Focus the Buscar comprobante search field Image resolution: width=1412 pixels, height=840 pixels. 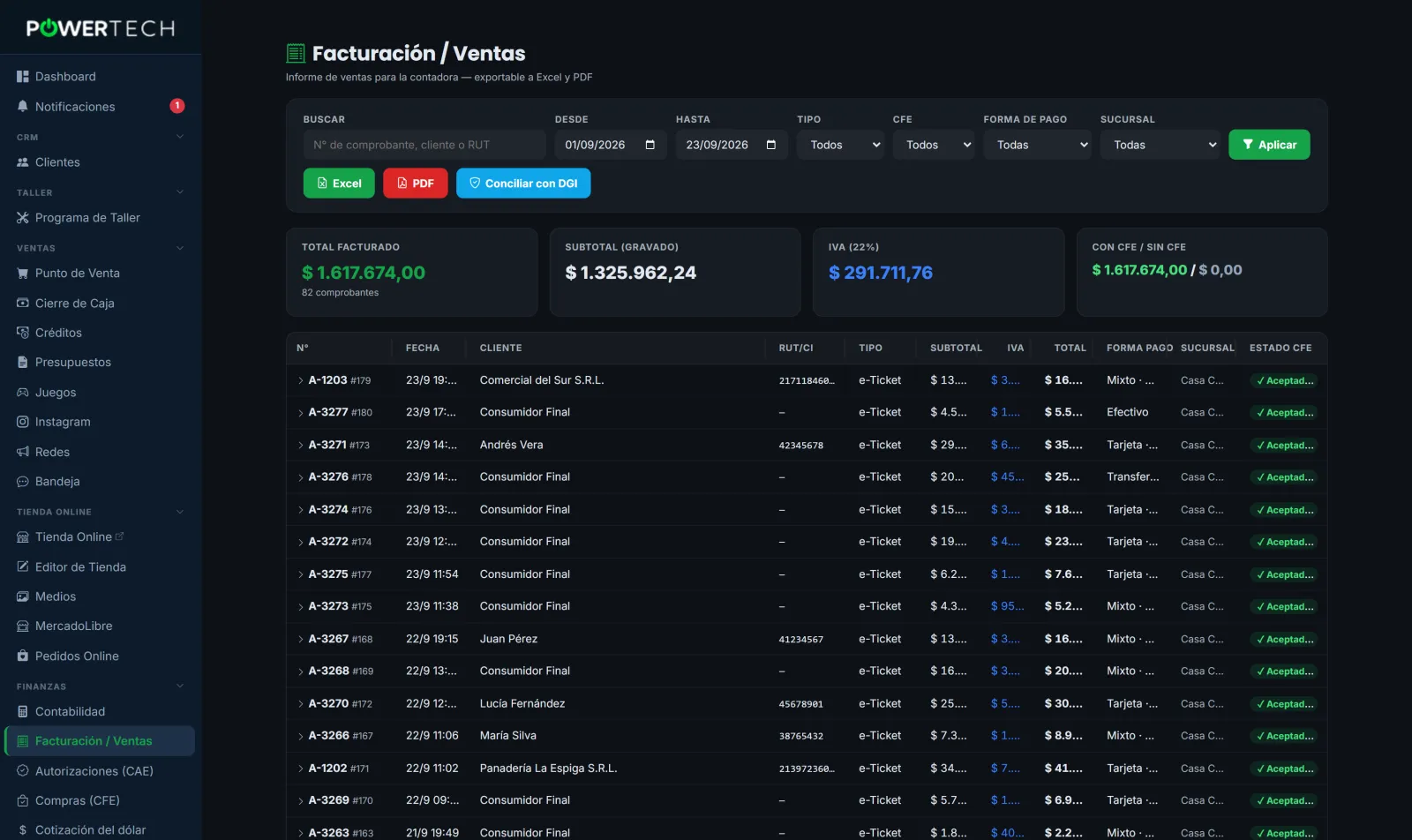coord(424,145)
